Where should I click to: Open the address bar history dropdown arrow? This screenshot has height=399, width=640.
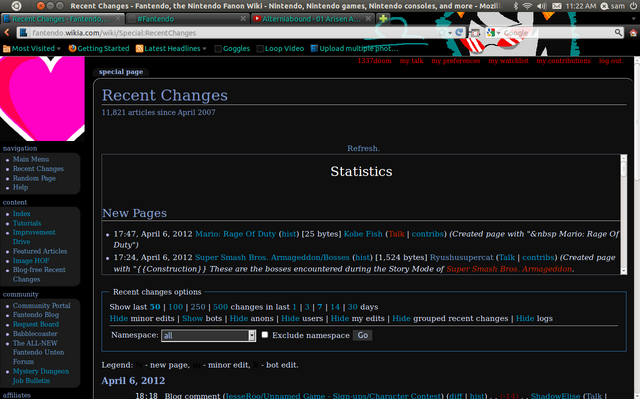click(x=450, y=33)
